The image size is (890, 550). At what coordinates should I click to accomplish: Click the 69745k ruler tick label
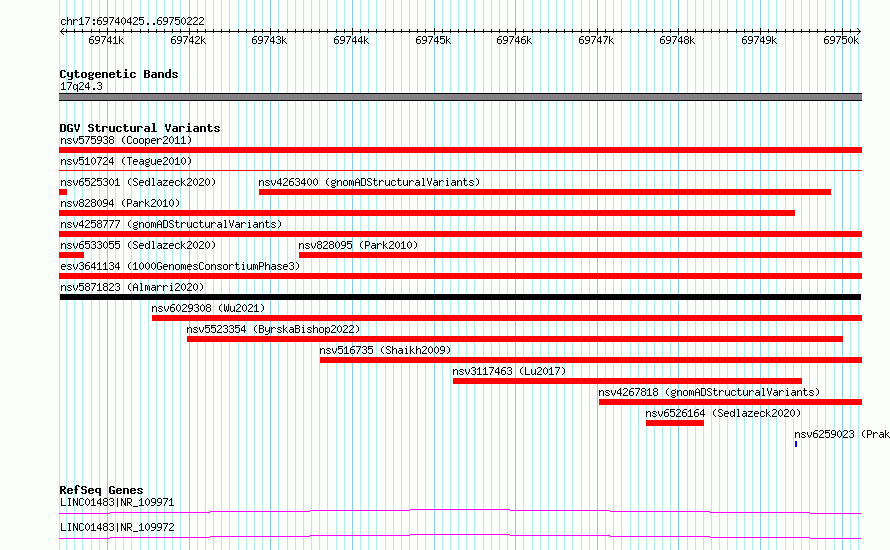433,40
